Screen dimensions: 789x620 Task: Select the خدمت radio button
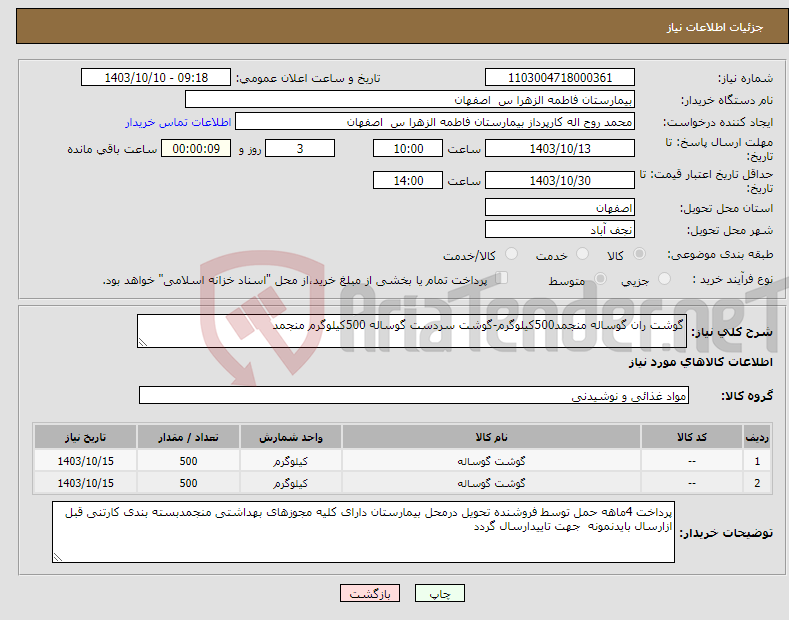pos(582,254)
